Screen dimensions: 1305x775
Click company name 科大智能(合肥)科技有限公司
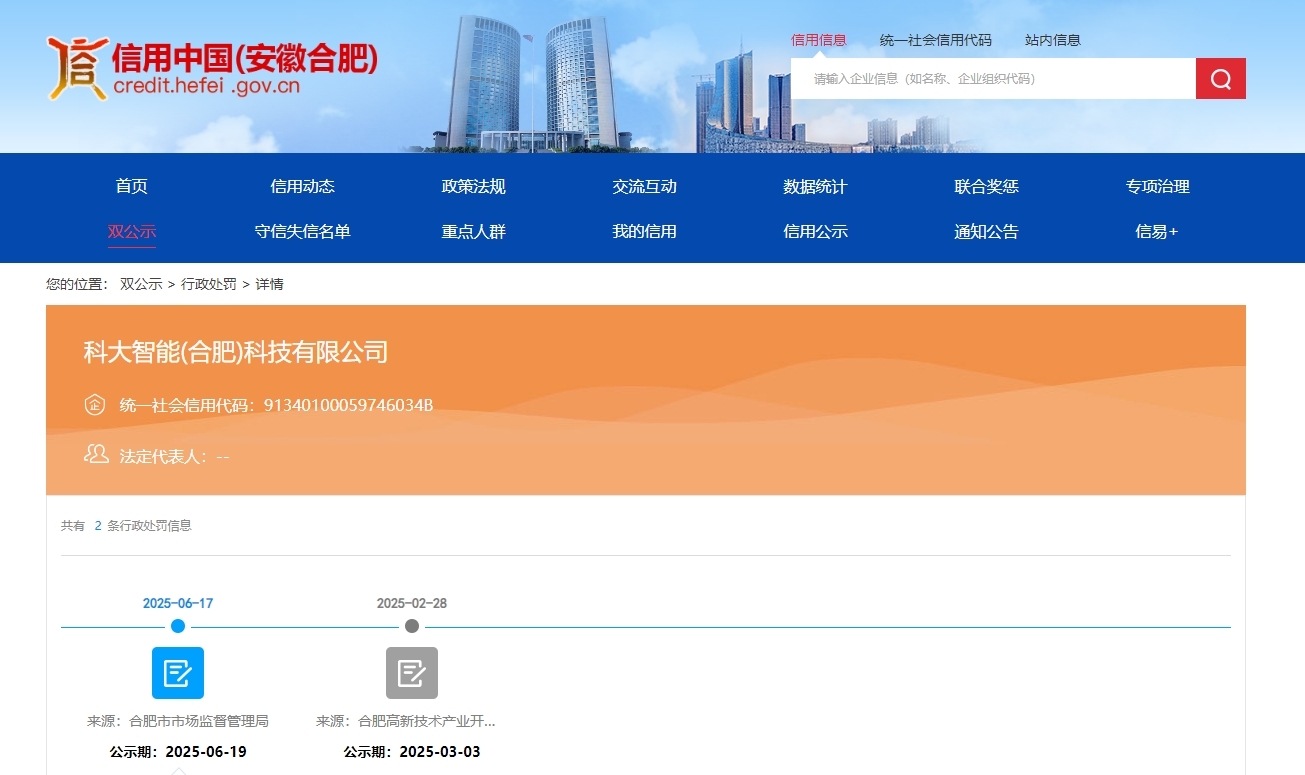(236, 352)
